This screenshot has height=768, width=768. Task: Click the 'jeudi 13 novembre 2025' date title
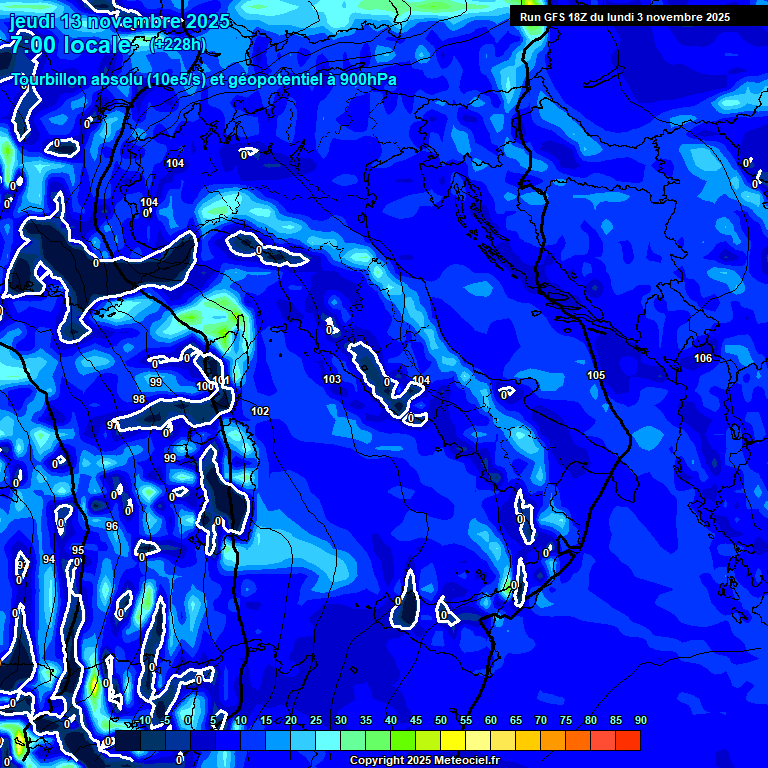point(118,21)
